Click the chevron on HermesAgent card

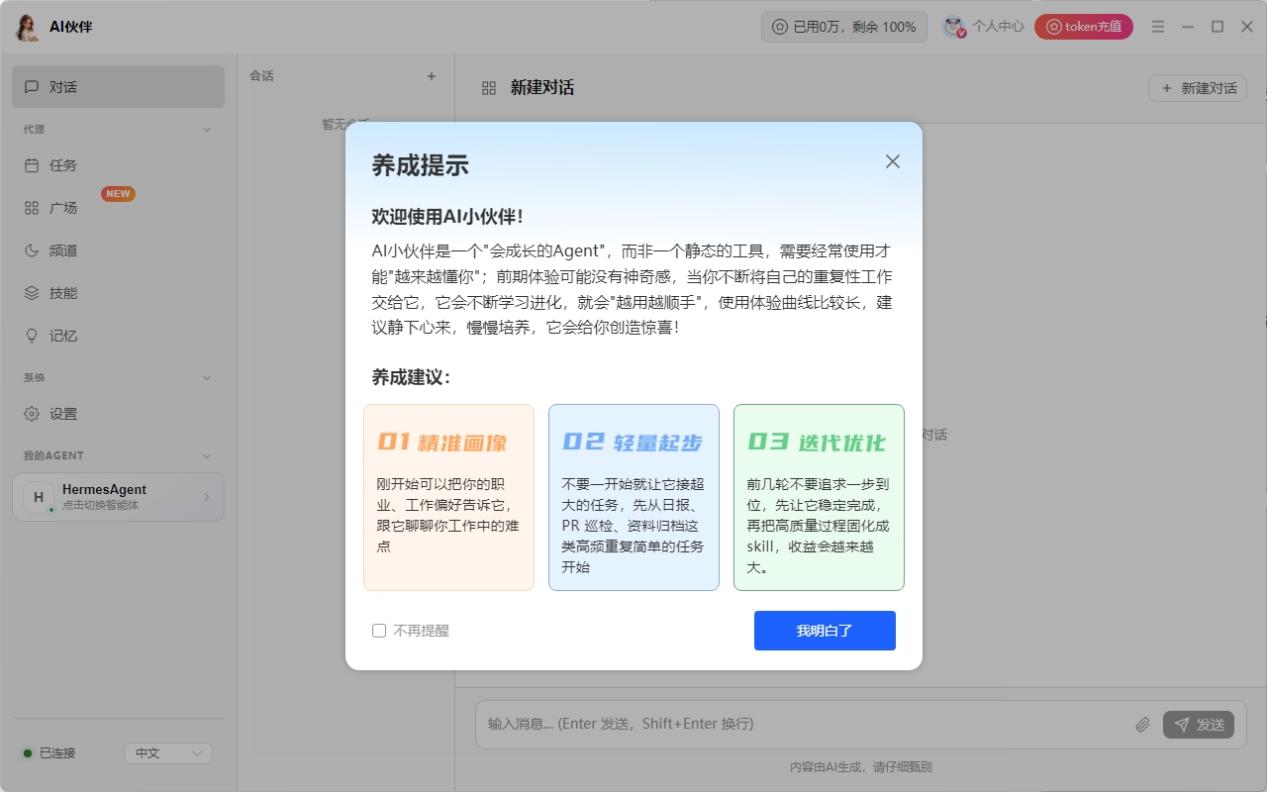(x=207, y=497)
